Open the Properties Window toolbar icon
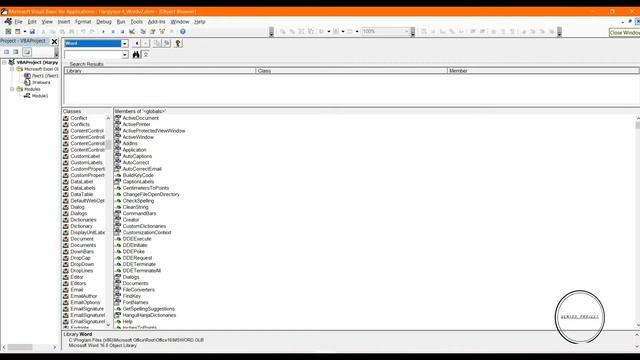Screen dimensions: 640x360 point(153,31)
